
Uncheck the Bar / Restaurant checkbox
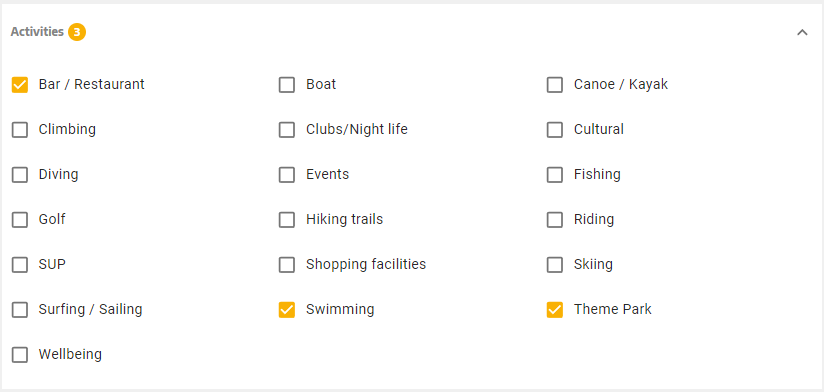[20, 85]
